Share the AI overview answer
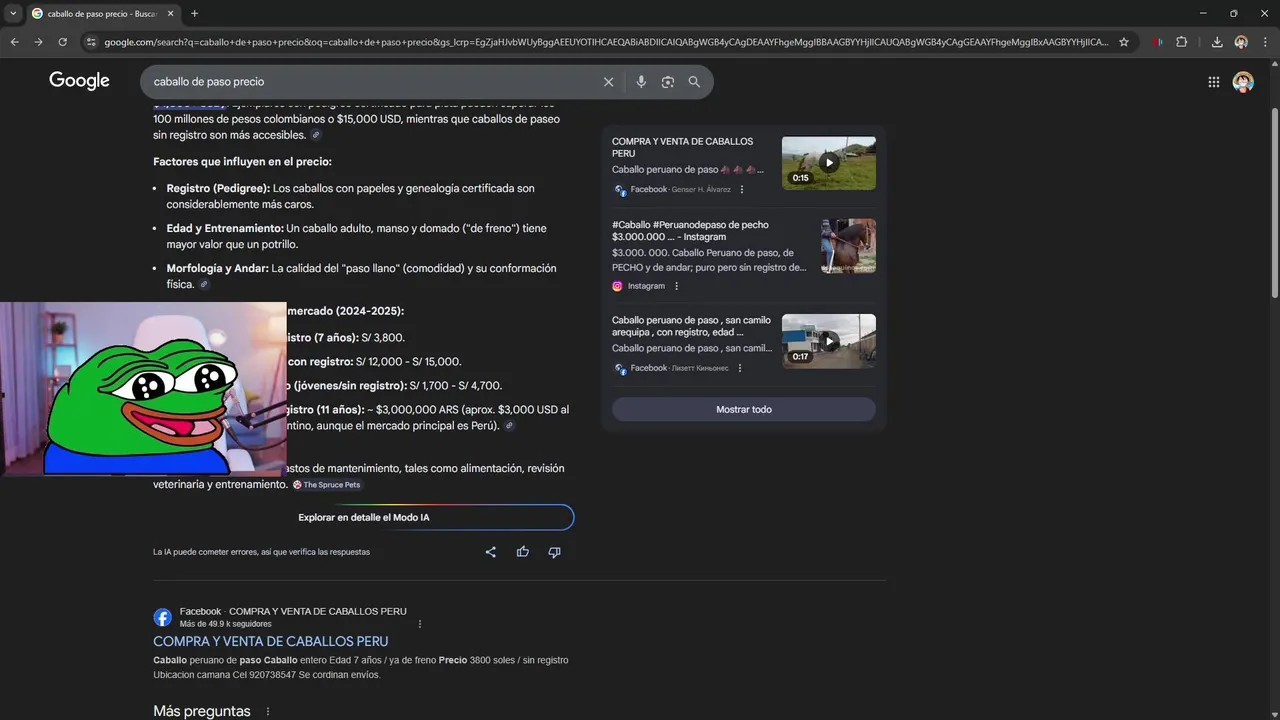Screen dimensions: 1280x720 tap(490, 552)
